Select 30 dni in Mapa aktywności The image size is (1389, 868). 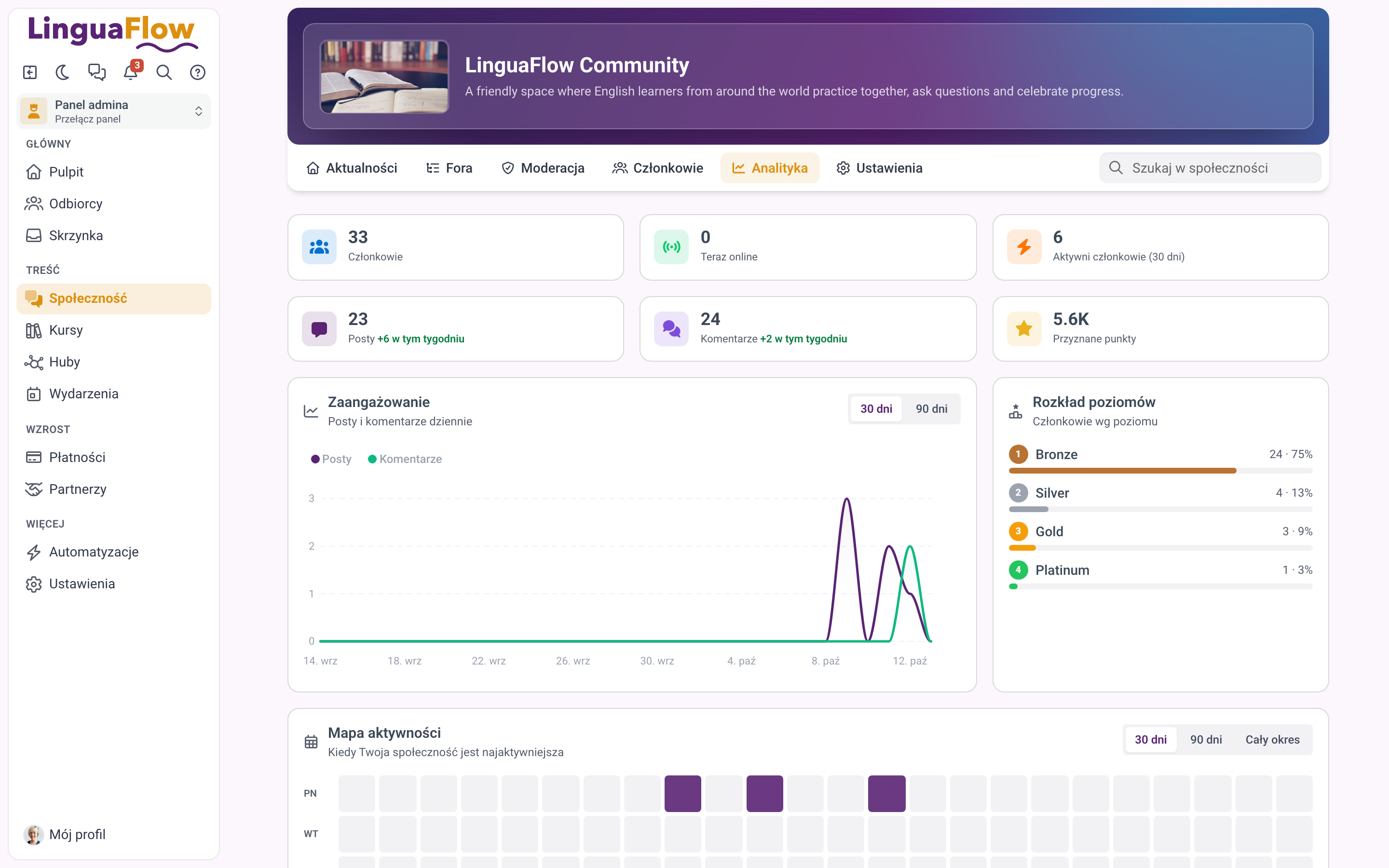pyautogui.click(x=1150, y=739)
